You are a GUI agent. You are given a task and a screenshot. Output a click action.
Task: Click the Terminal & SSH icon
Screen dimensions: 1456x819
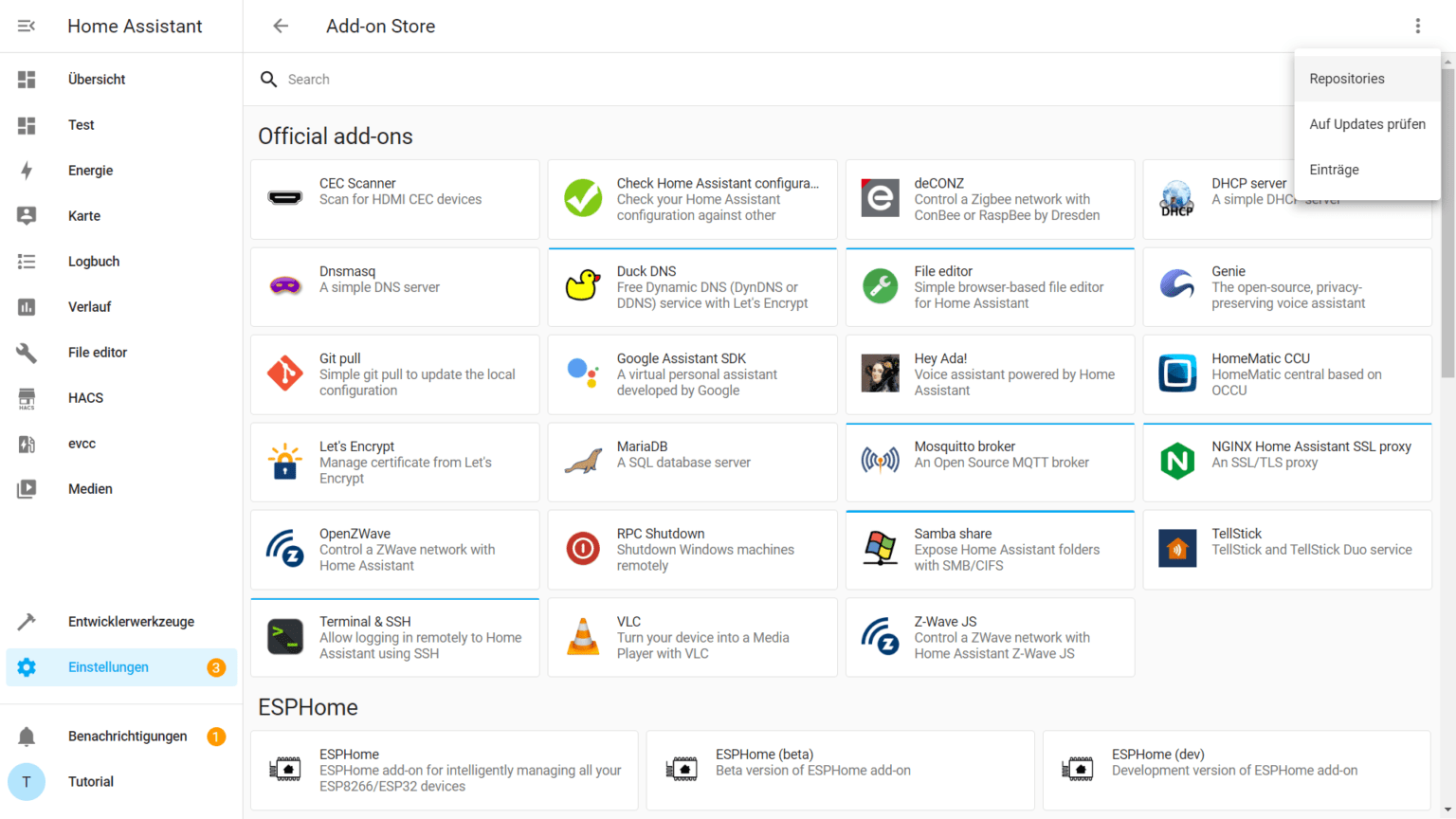(x=285, y=637)
